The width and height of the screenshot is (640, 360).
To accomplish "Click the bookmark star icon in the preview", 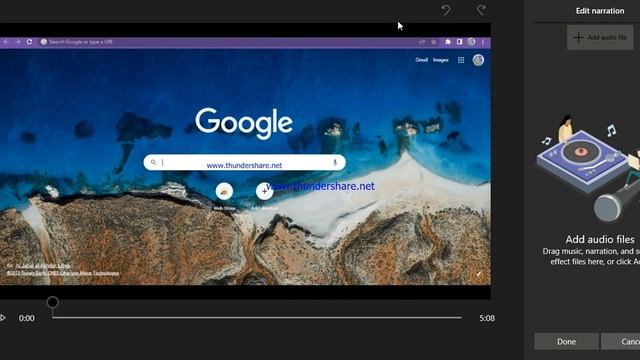I will [x=434, y=42].
